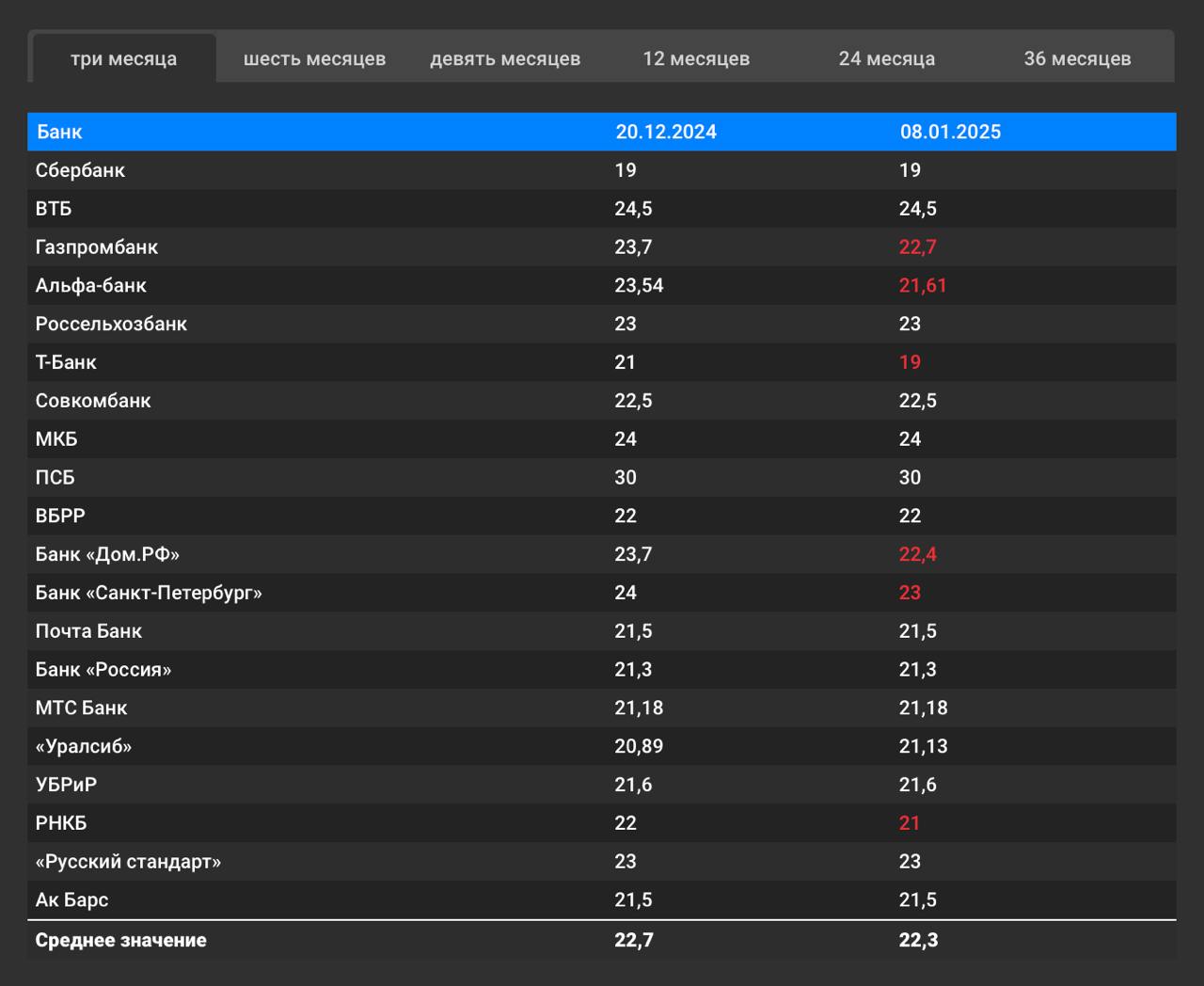Select Россельхозбанк in the table
Viewport: 1204px width, 986px height.
click(x=111, y=324)
